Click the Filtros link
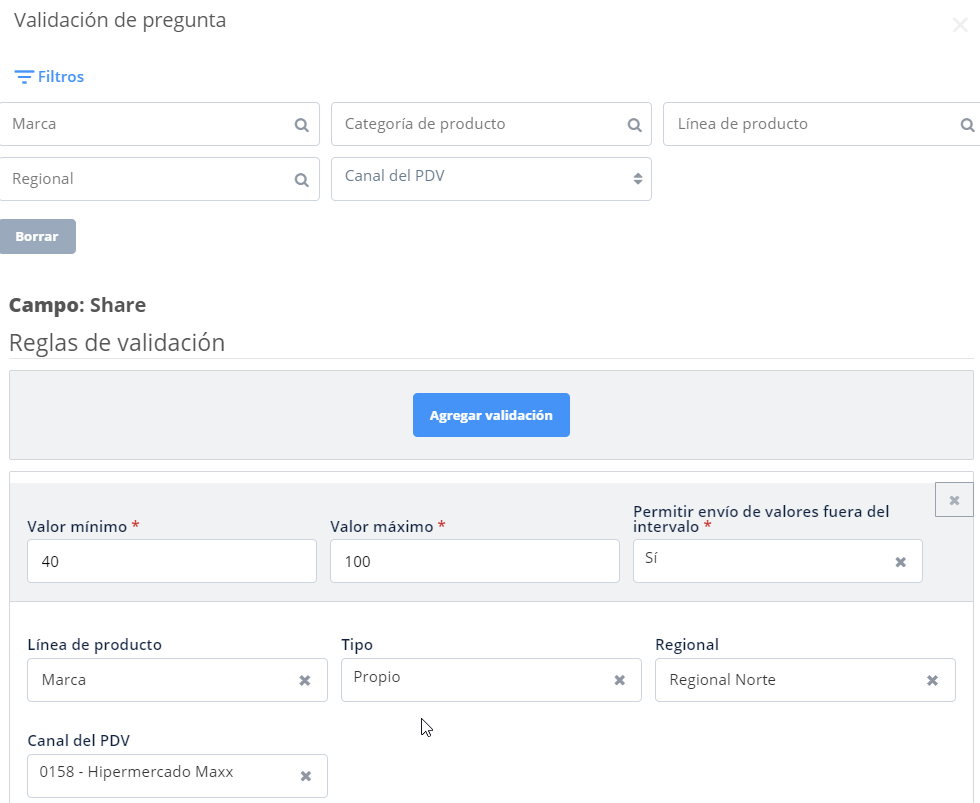980x803 pixels. click(x=61, y=77)
